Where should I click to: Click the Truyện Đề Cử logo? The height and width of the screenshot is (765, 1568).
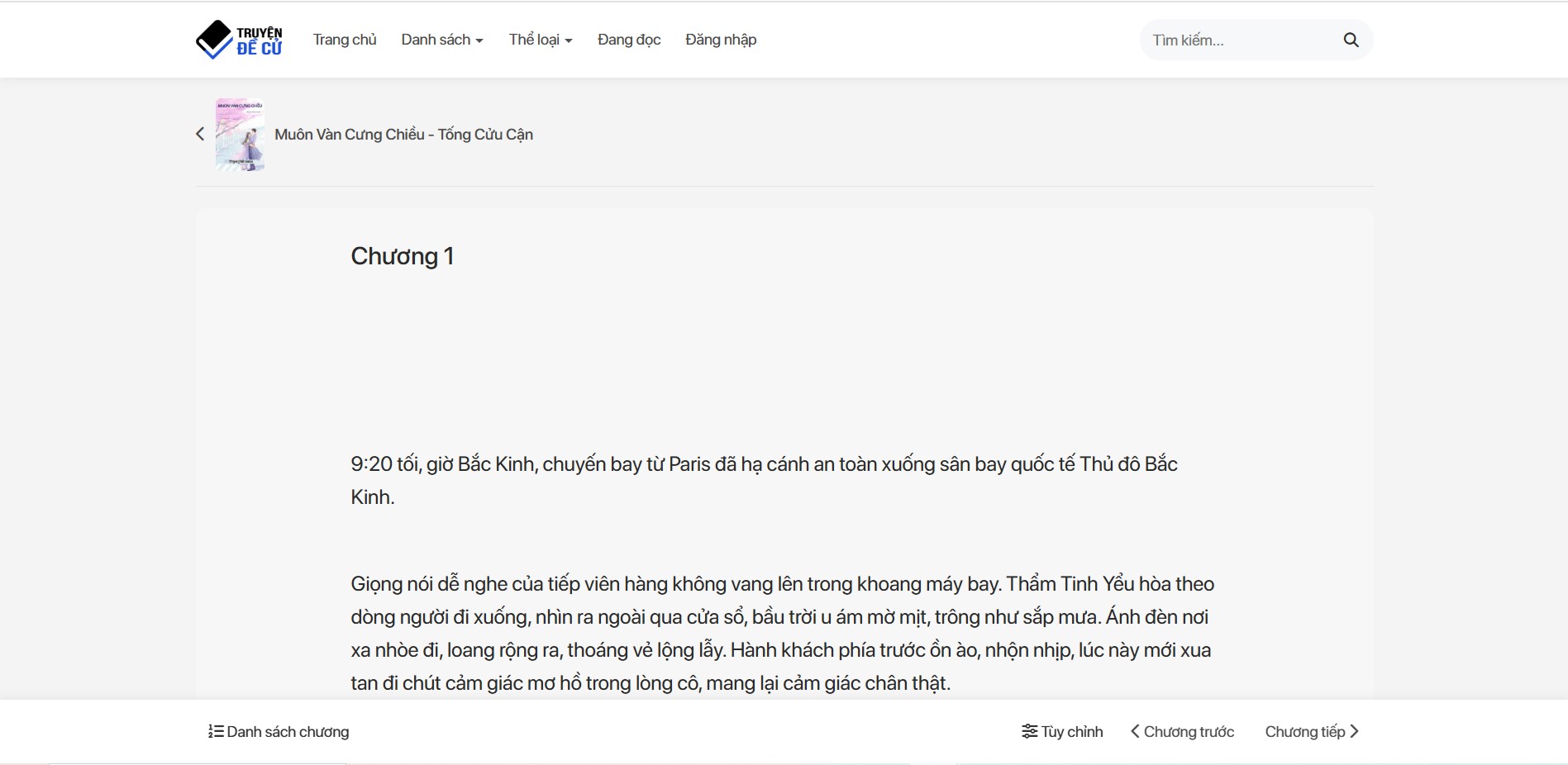point(239,40)
